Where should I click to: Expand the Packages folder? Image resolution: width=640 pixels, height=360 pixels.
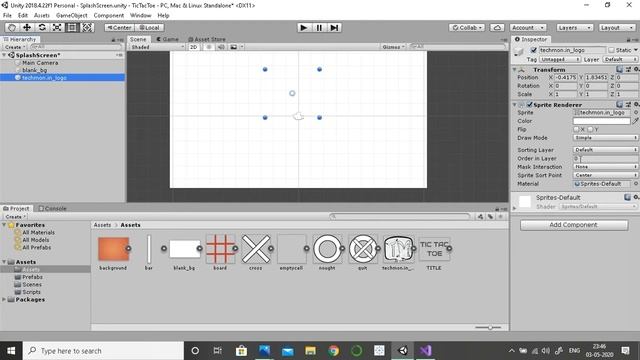4,300
